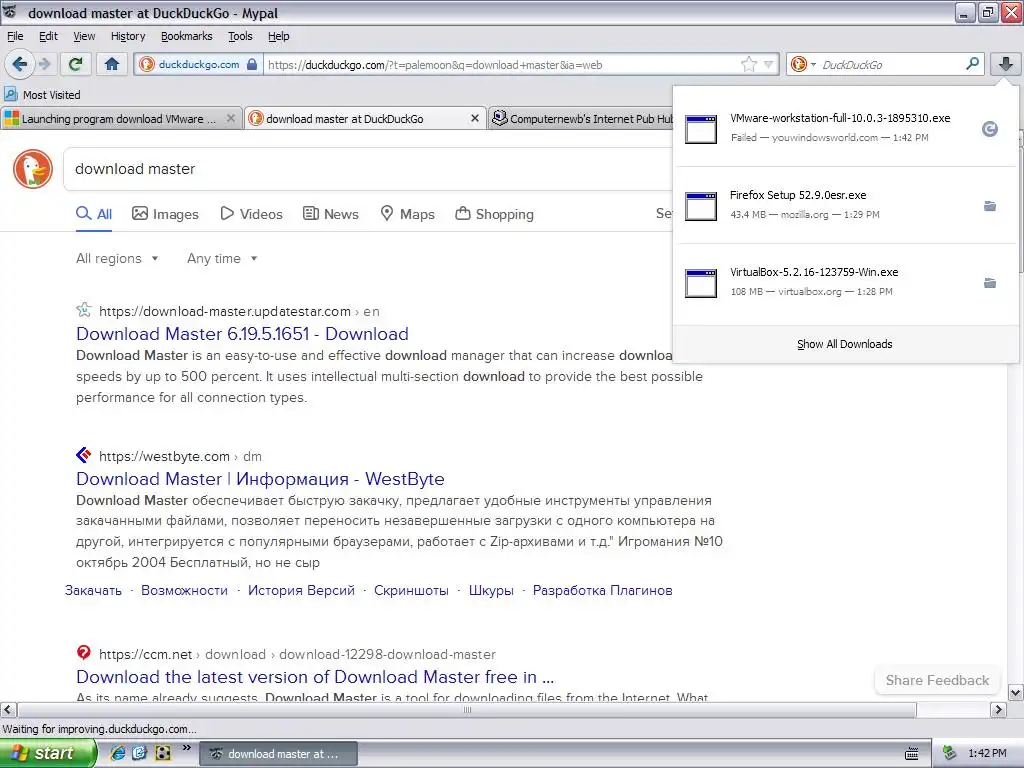Click the download master taskbar button
1024x768 pixels.
click(x=278, y=754)
